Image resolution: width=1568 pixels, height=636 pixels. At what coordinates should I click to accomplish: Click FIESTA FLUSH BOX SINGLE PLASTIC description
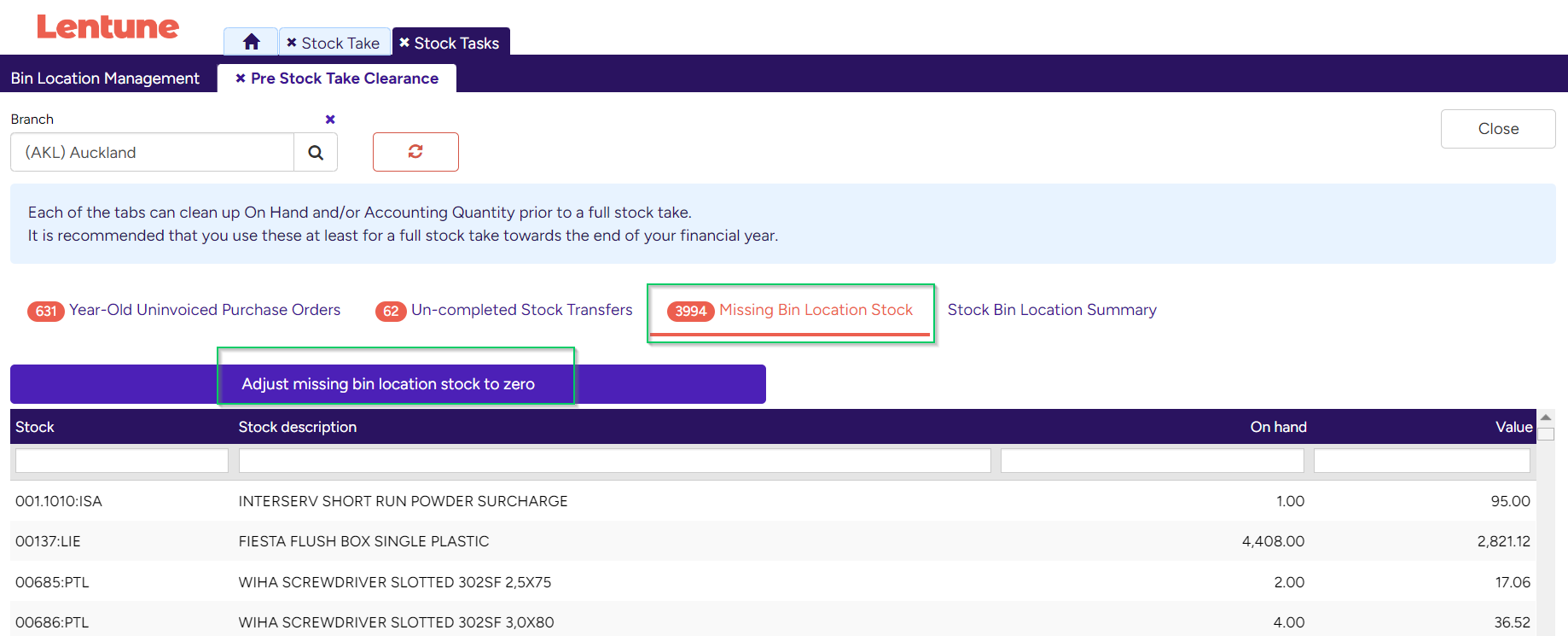(363, 541)
